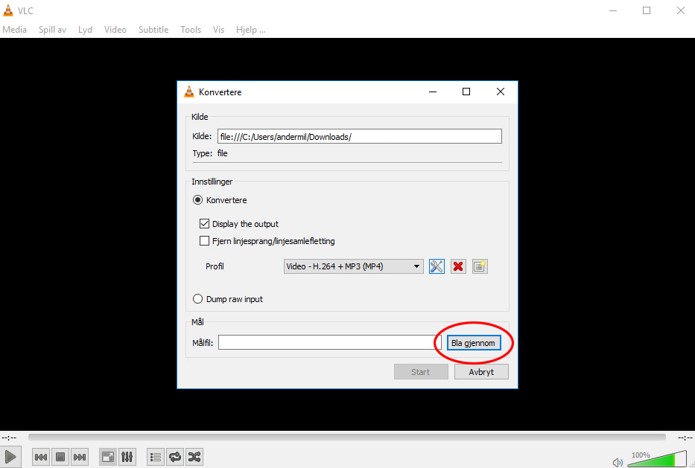Open the Media menu
The image size is (695, 468).
(x=15, y=30)
